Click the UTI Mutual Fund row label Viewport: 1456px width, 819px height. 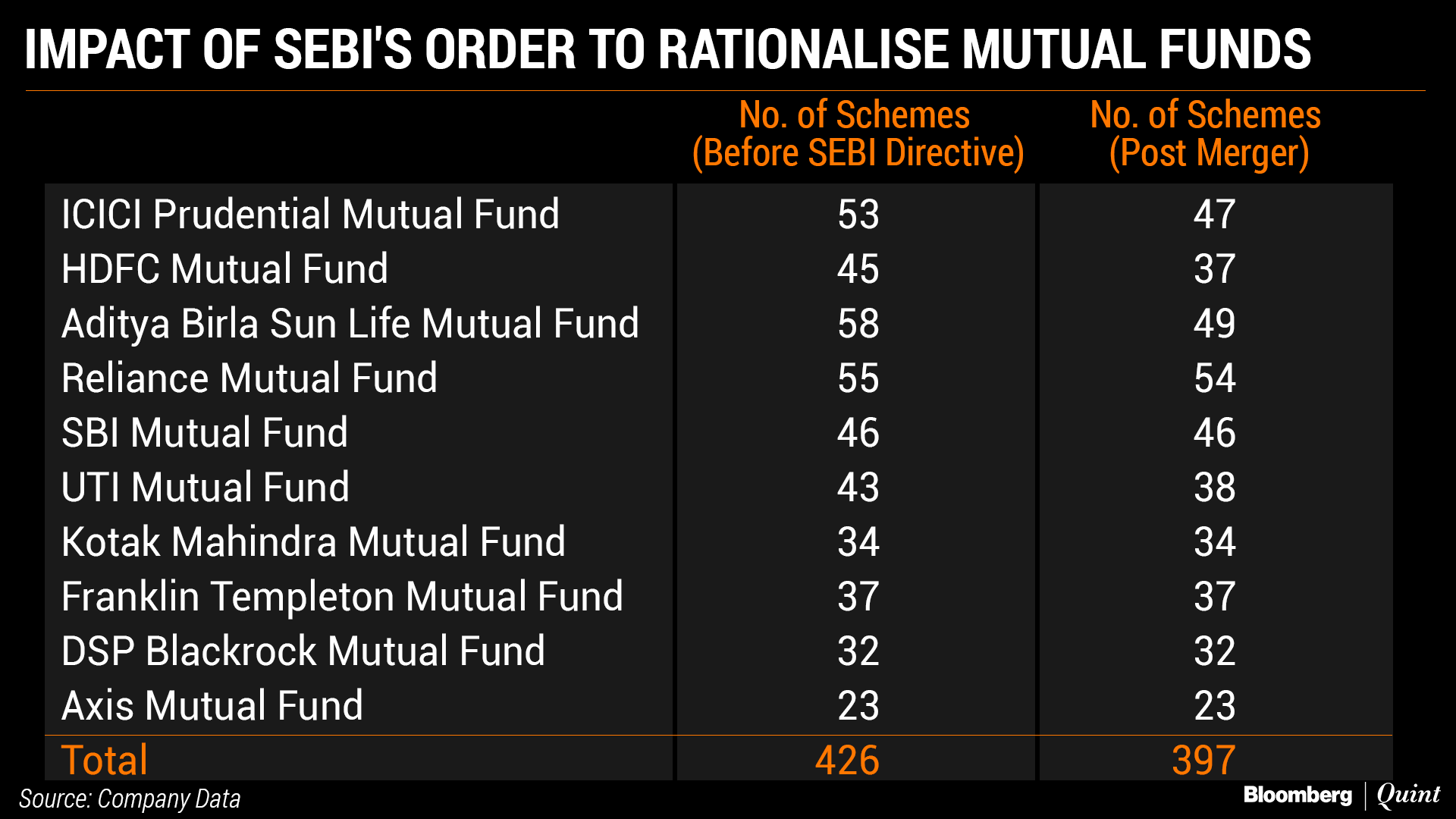point(206,488)
